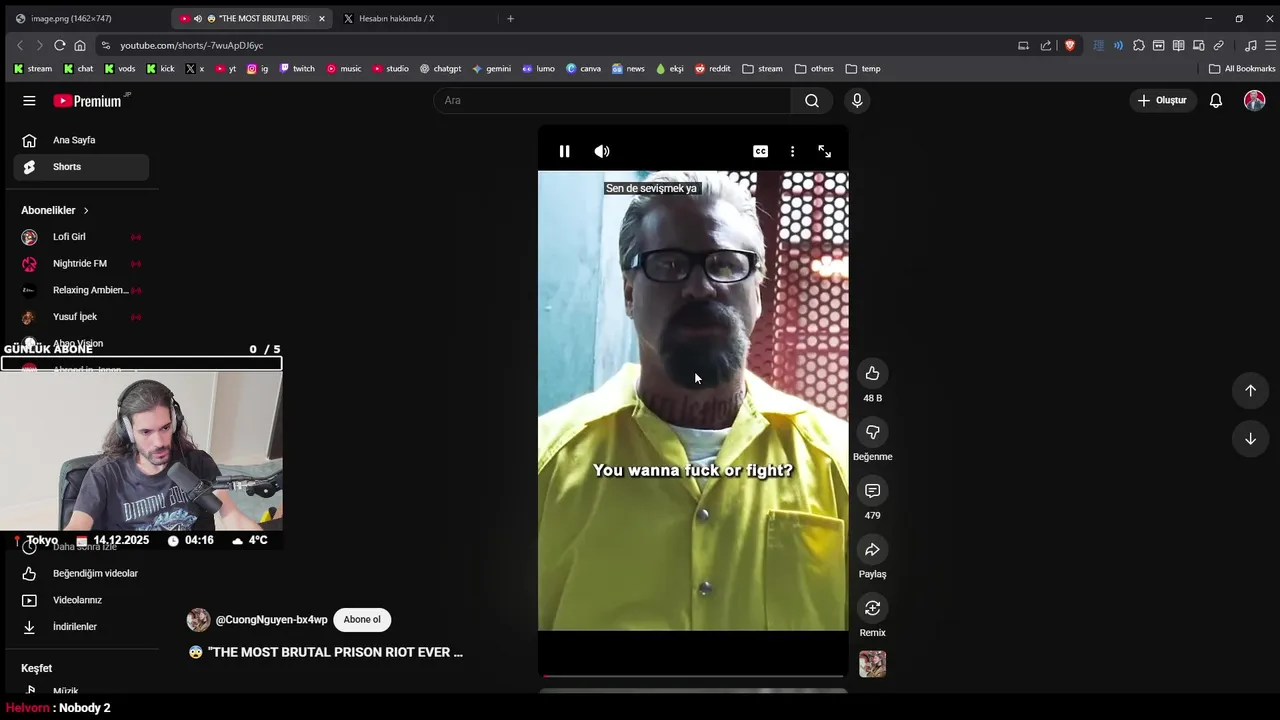Go to the next Short
1280x720 pixels.
click(1250, 438)
